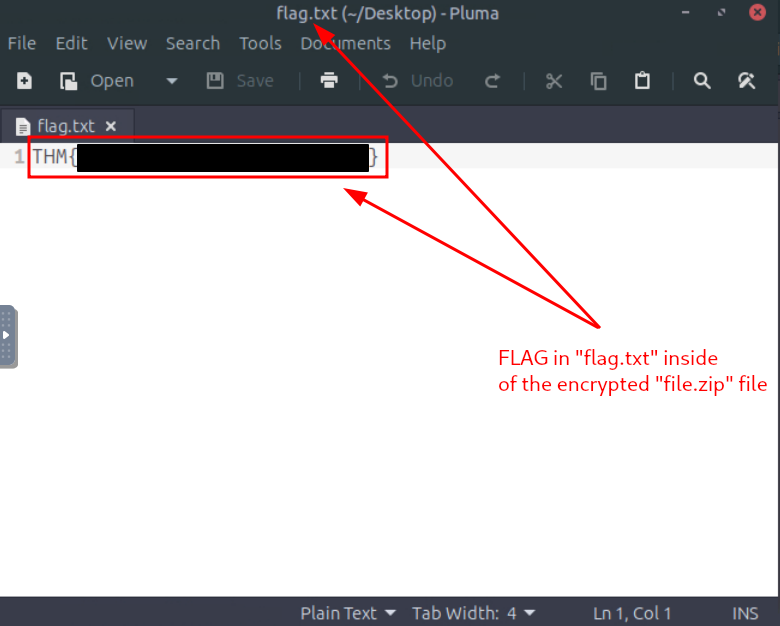The image size is (780, 626).
Task: Click the New document icon
Action: (x=24, y=81)
